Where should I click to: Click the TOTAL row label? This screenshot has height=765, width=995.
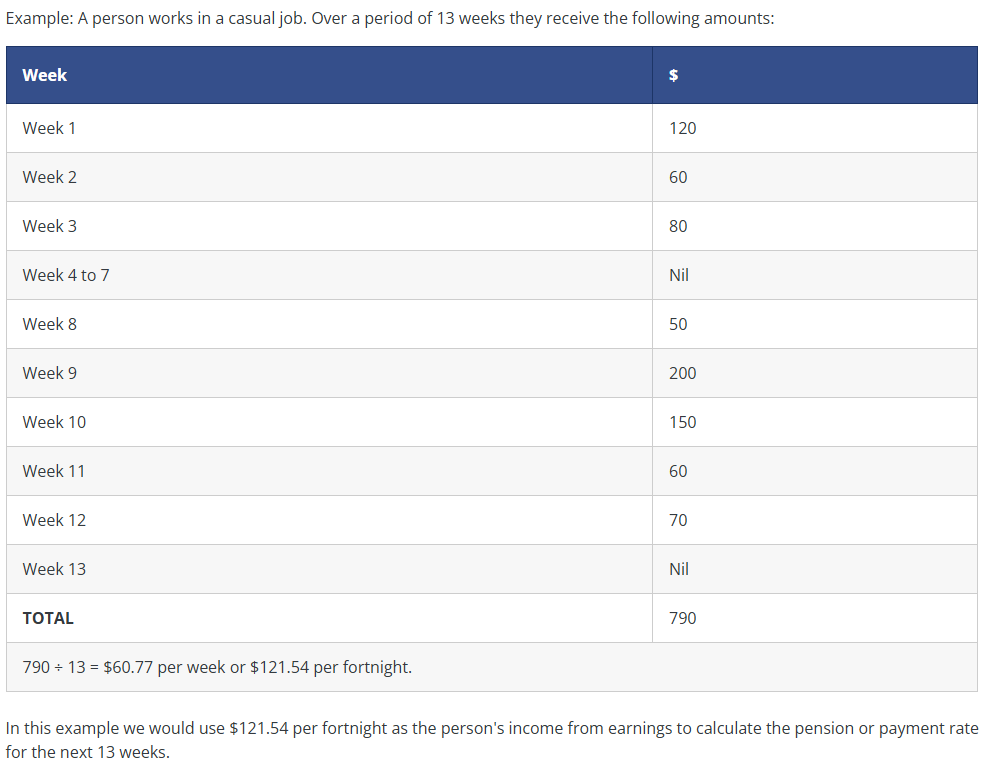pos(48,618)
